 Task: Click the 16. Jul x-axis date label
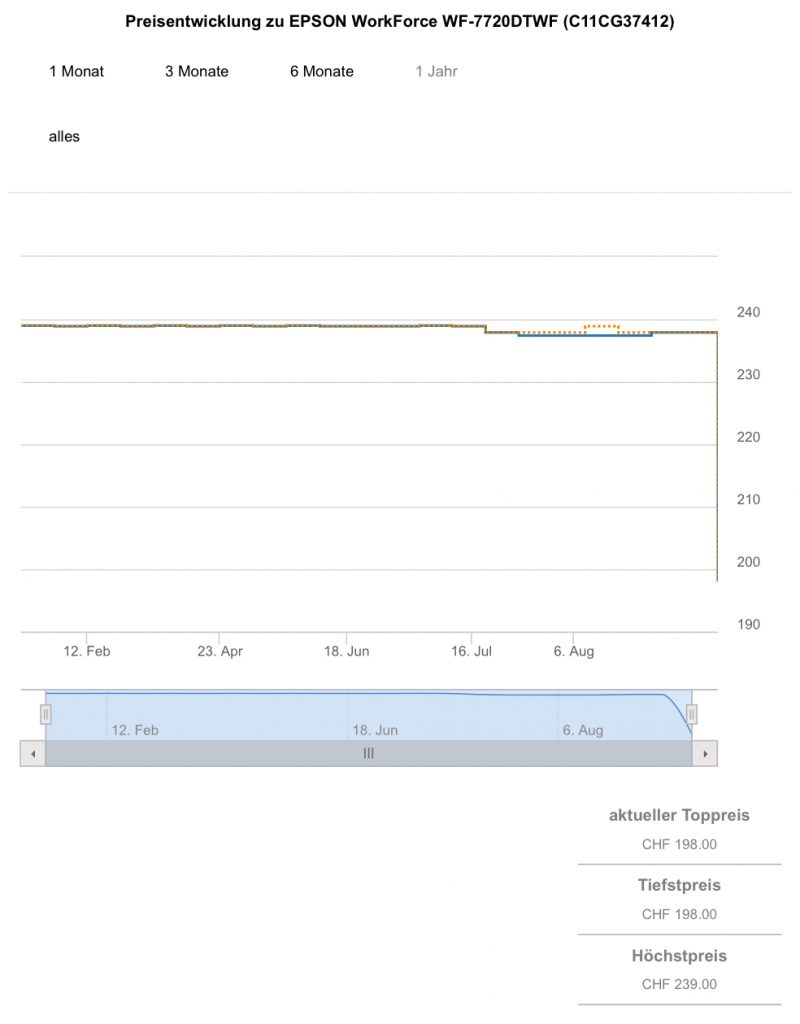(x=471, y=651)
